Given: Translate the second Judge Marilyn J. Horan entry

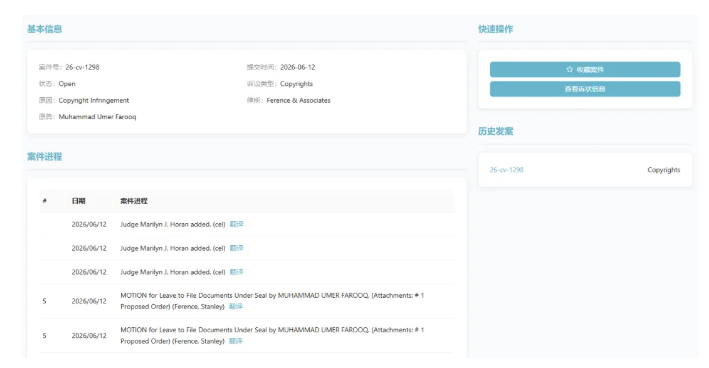Looking at the screenshot, I should (236, 248).
